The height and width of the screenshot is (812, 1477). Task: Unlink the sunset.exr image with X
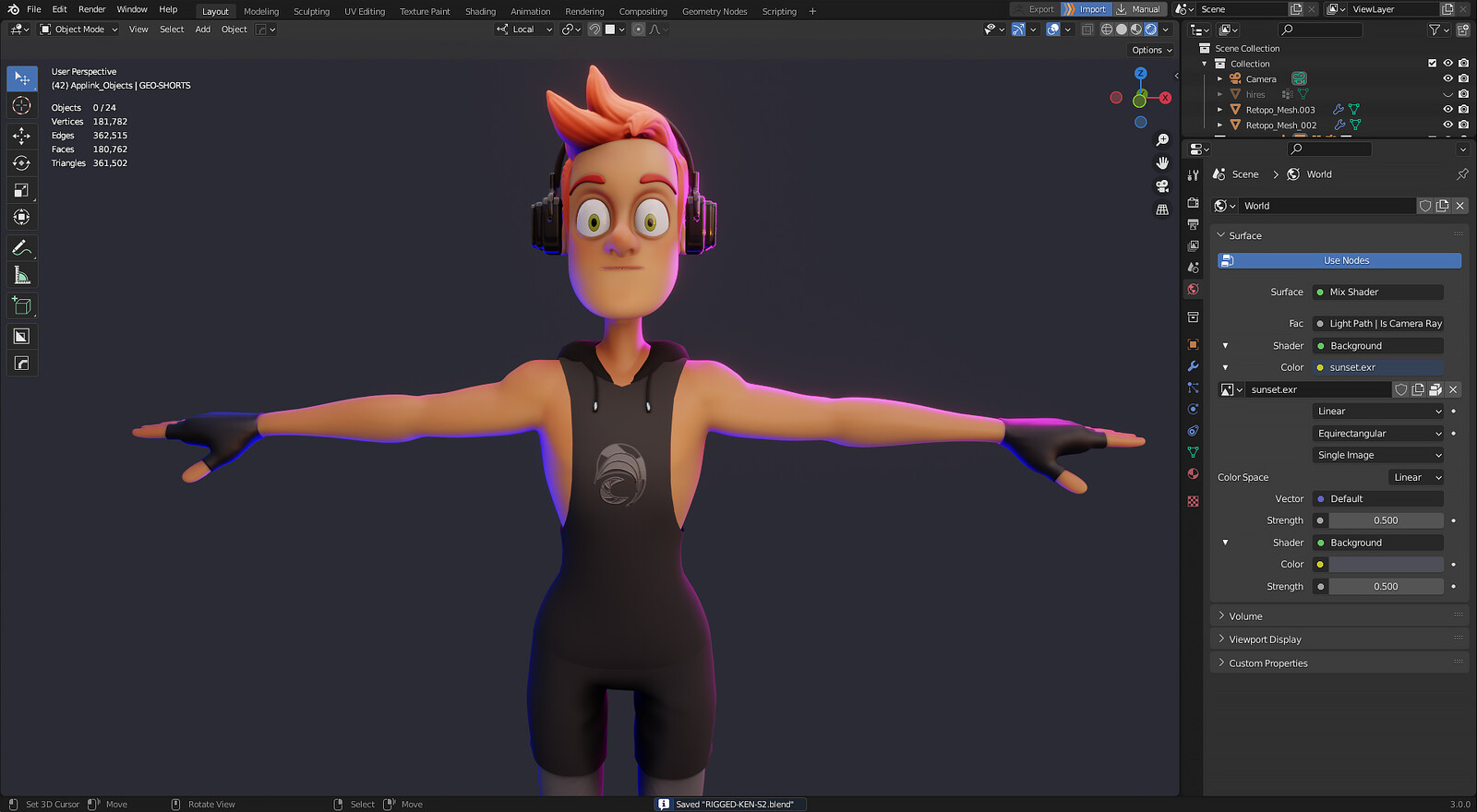(1453, 390)
